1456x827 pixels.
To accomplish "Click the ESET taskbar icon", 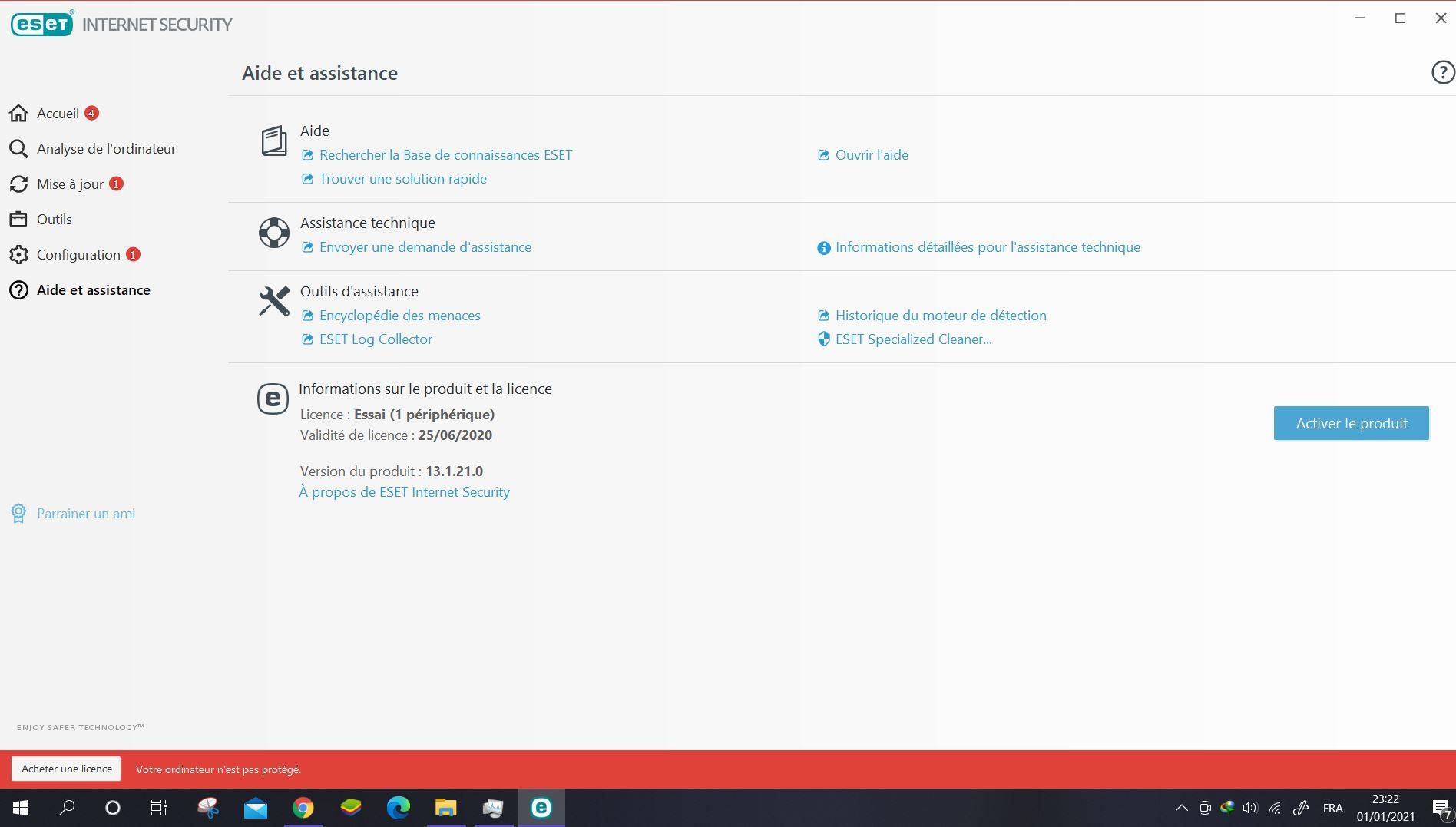I will point(541,808).
